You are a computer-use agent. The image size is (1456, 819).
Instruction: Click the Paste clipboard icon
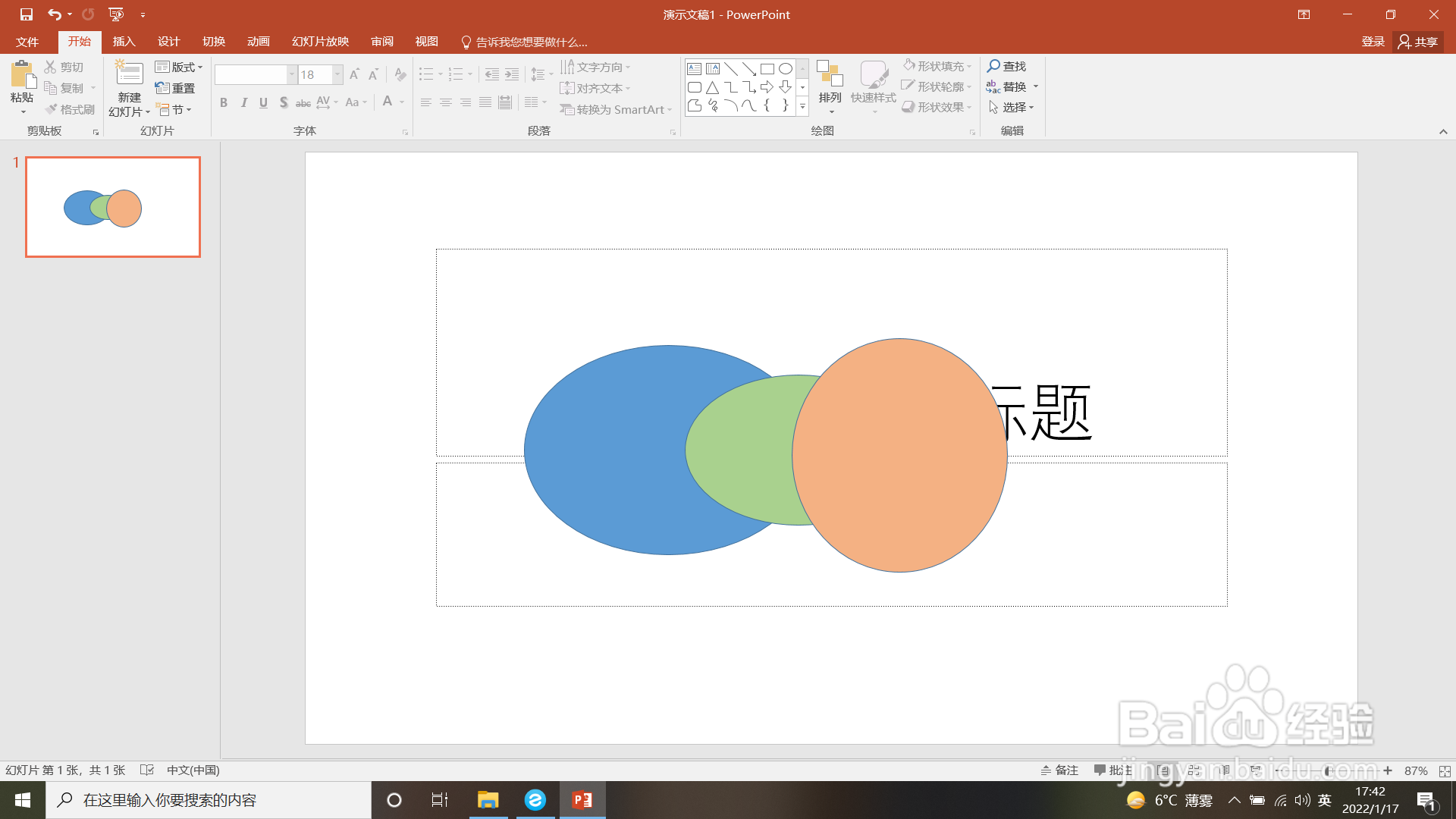click(22, 76)
